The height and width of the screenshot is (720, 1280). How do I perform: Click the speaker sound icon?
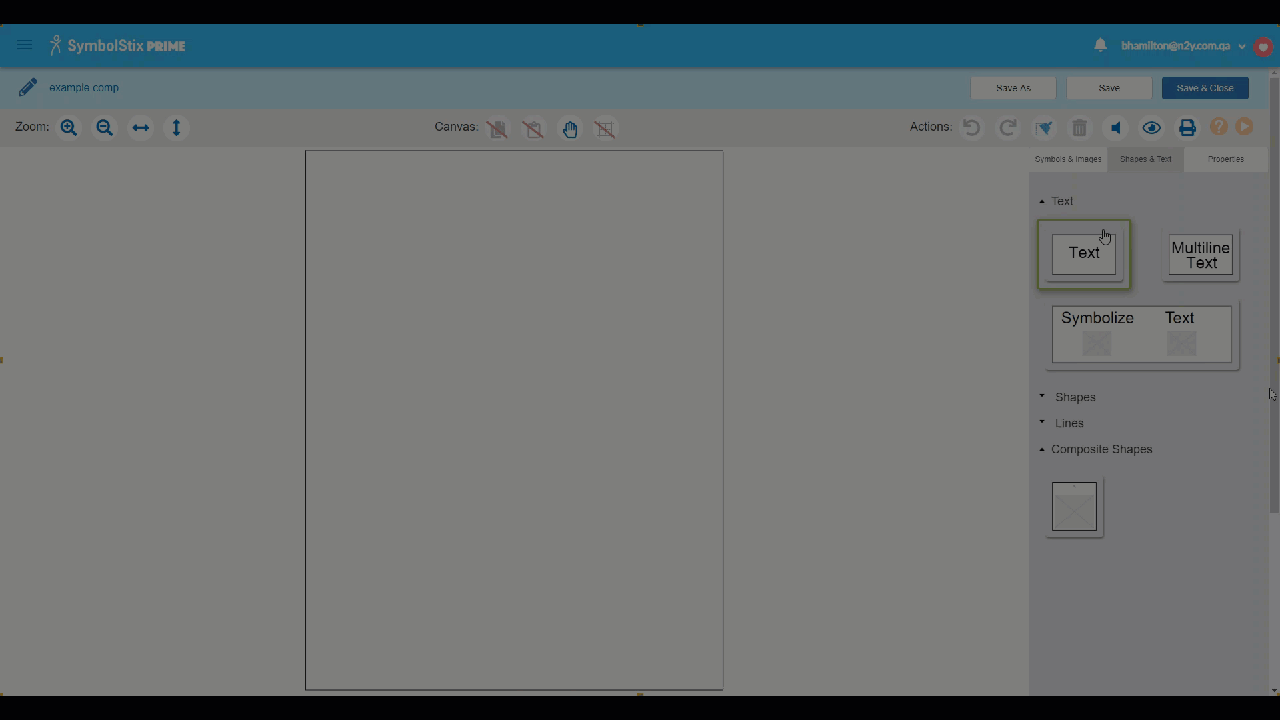click(x=1116, y=127)
